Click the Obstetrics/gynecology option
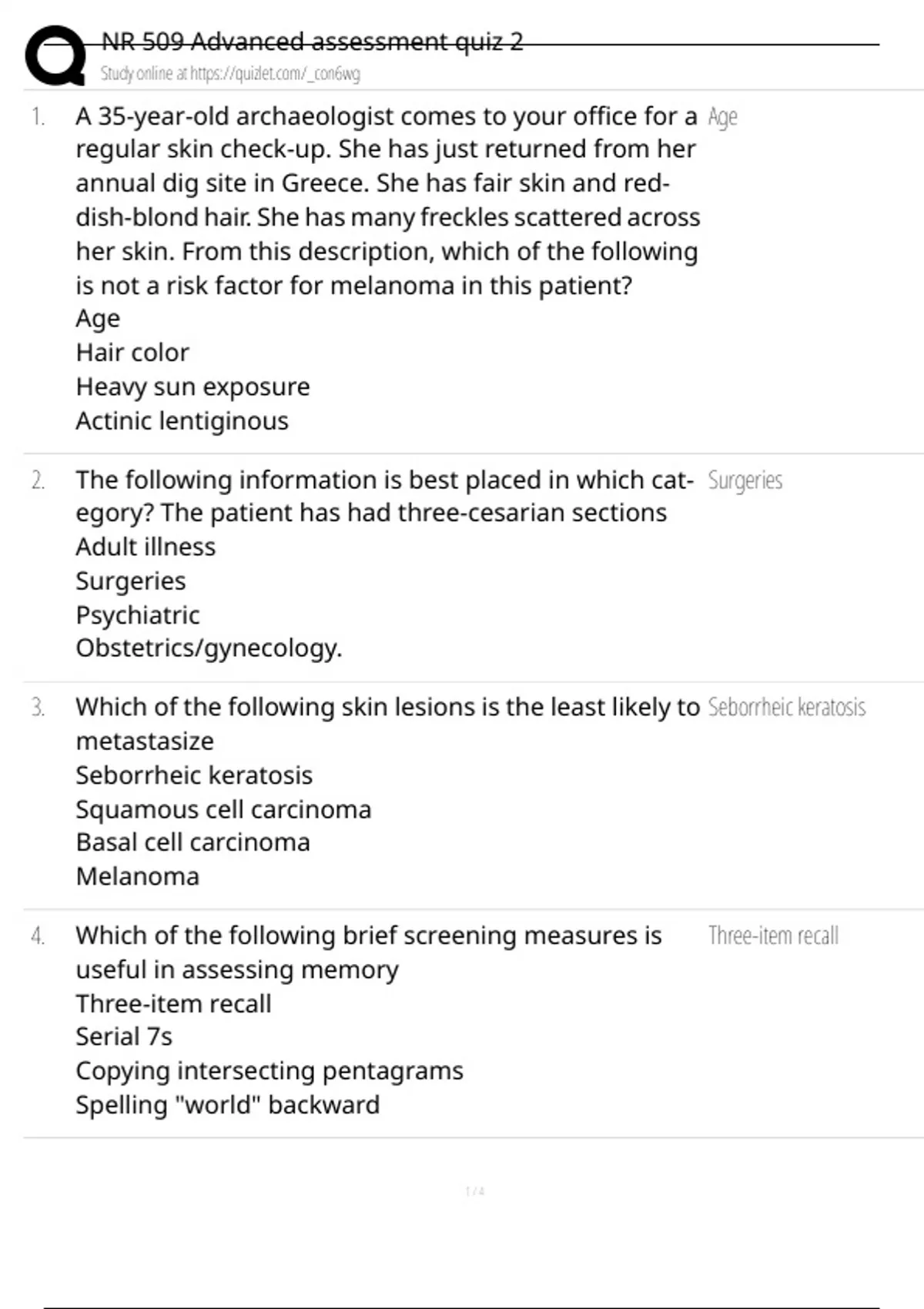The image size is (924, 1309). click(x=209, y=648)
